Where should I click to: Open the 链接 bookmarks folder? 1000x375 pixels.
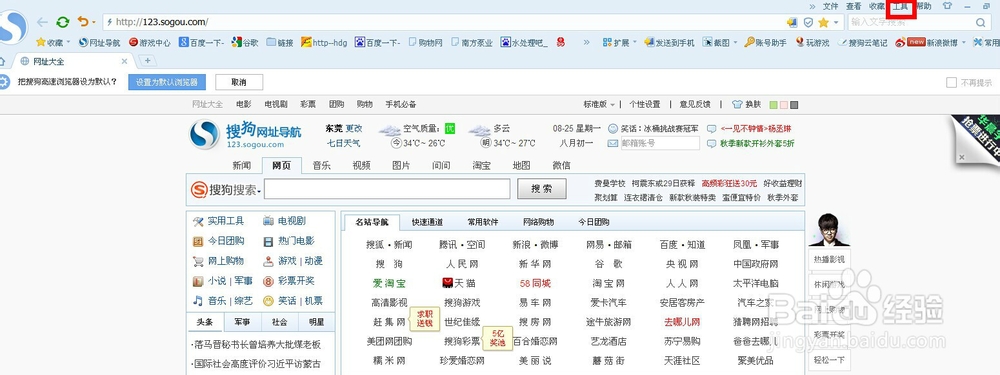click(280, 43)
